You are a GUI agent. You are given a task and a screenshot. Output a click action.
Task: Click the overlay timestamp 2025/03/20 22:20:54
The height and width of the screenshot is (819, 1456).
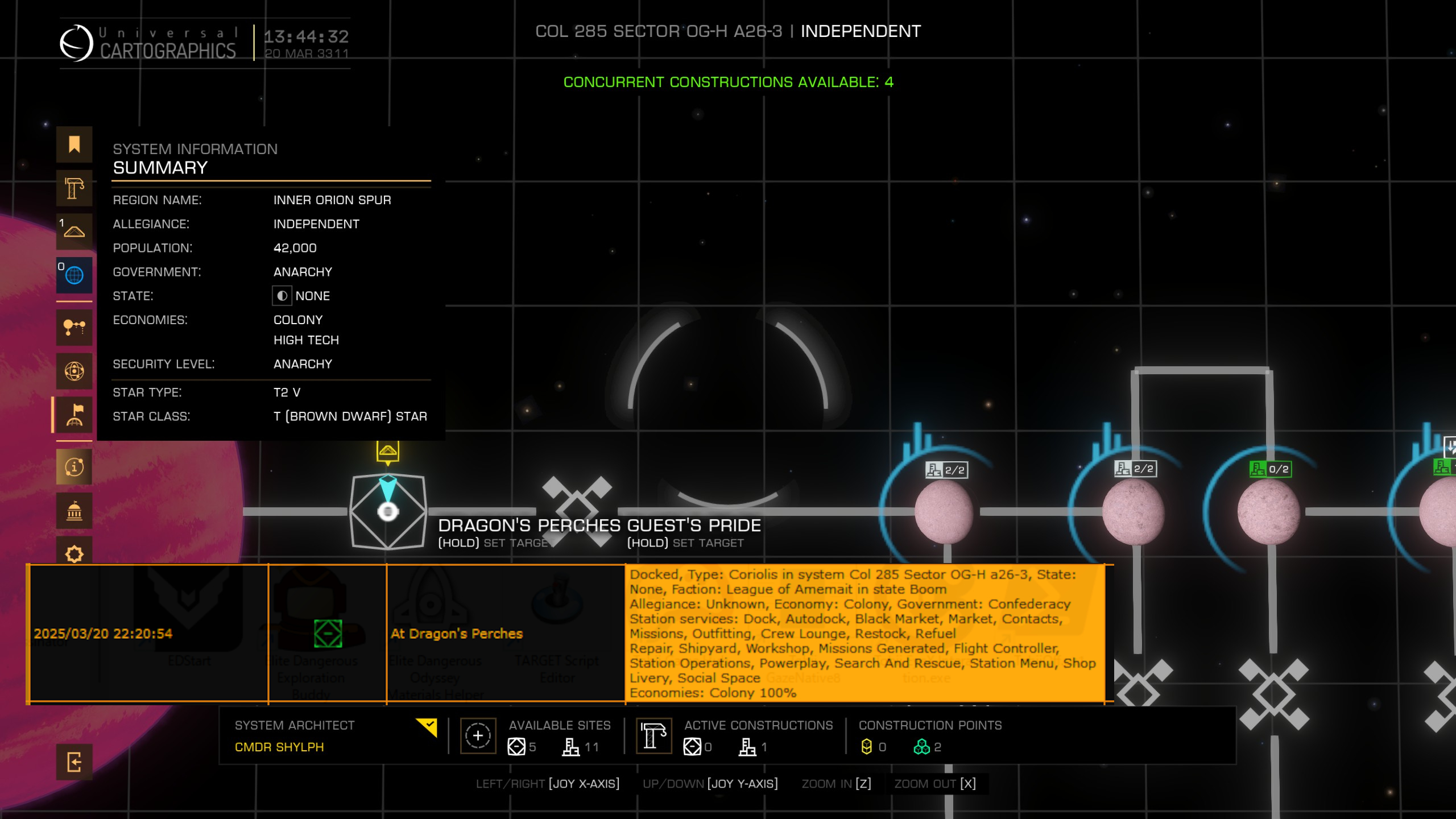103,634
